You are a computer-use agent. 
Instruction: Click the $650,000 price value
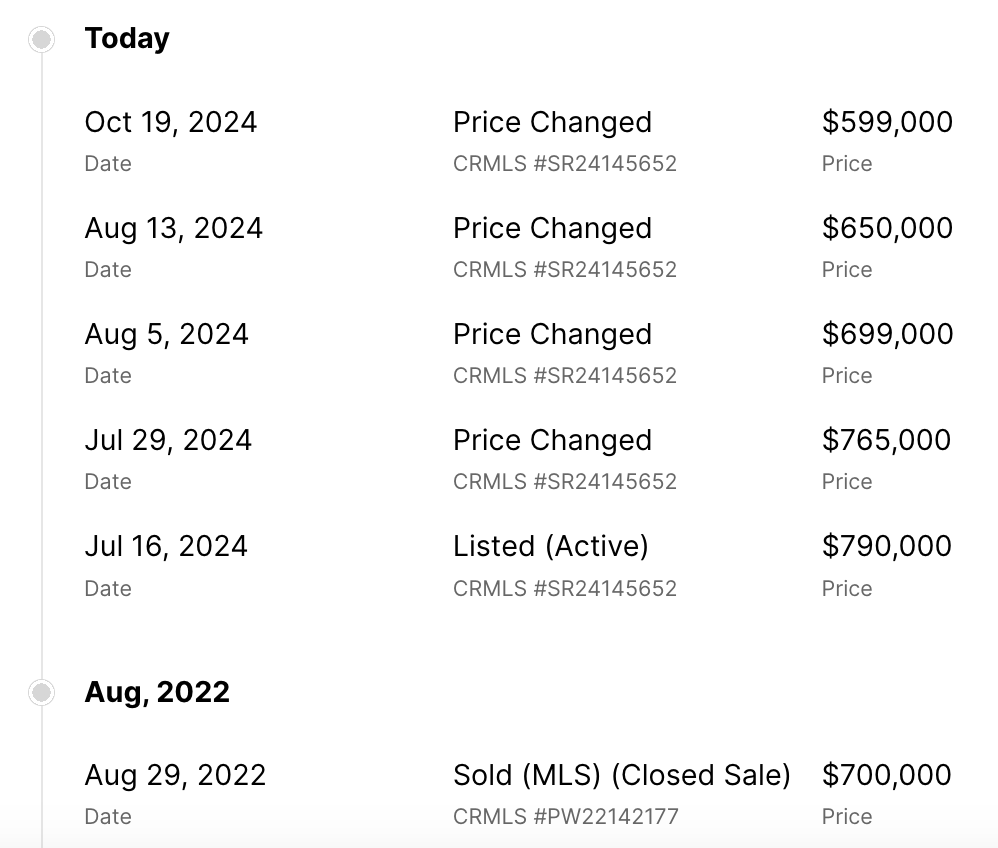click(x=887, y=228)
